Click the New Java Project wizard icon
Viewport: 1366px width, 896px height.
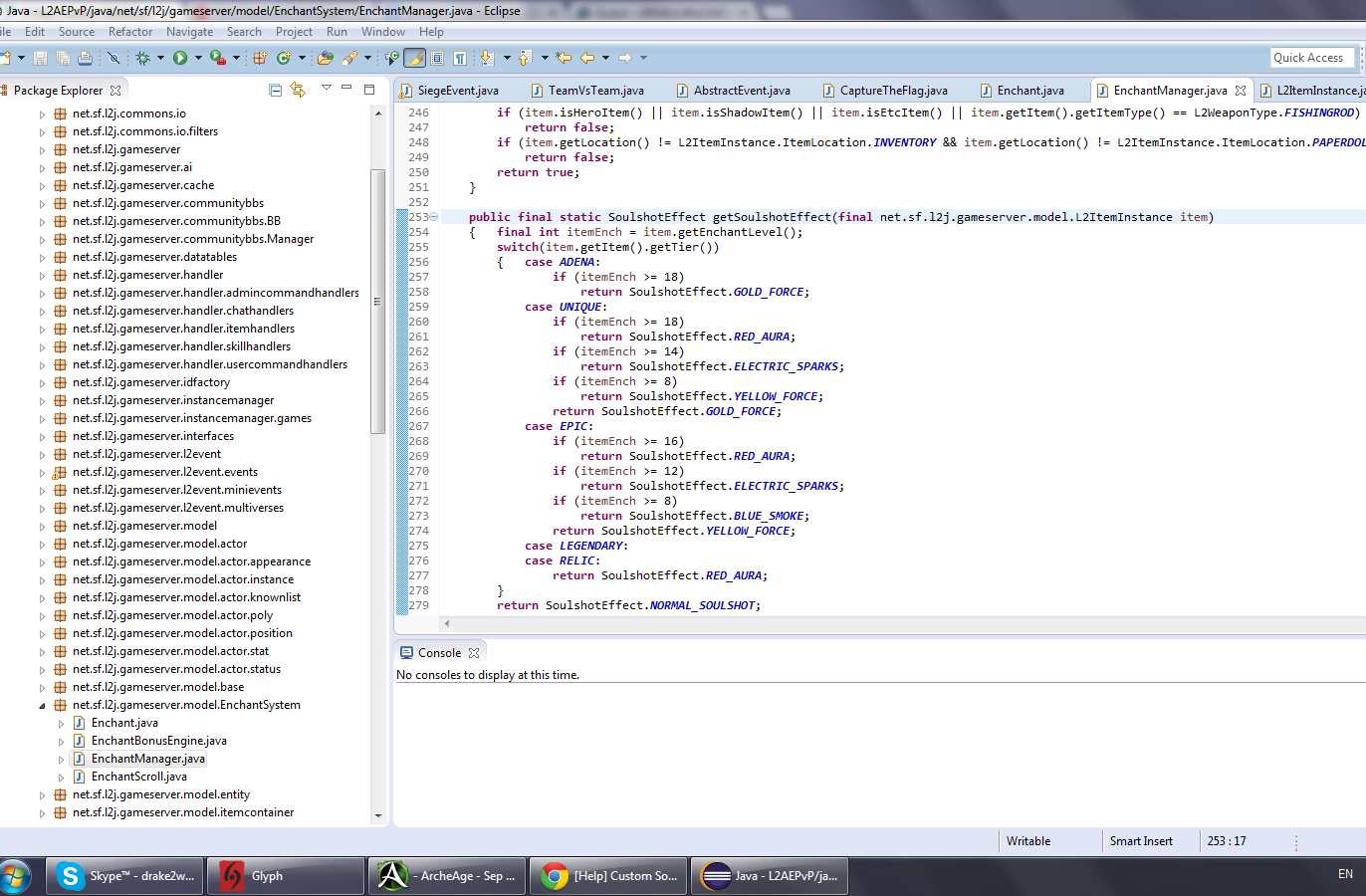pyautogui.click(x=258, y=57)
